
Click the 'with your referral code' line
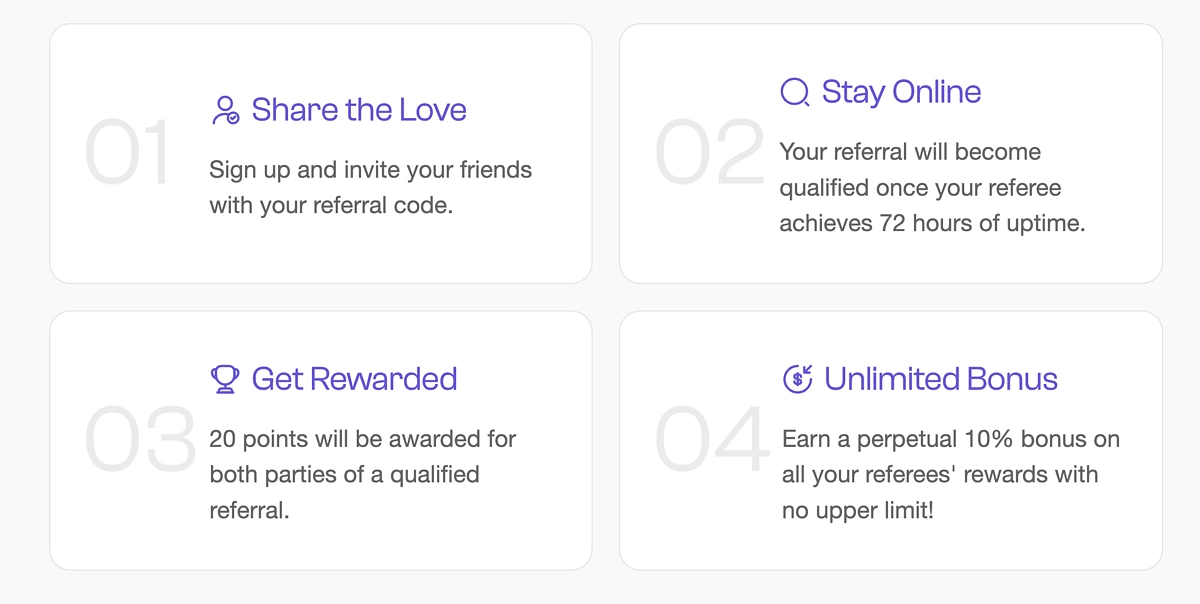pos(331,206)
